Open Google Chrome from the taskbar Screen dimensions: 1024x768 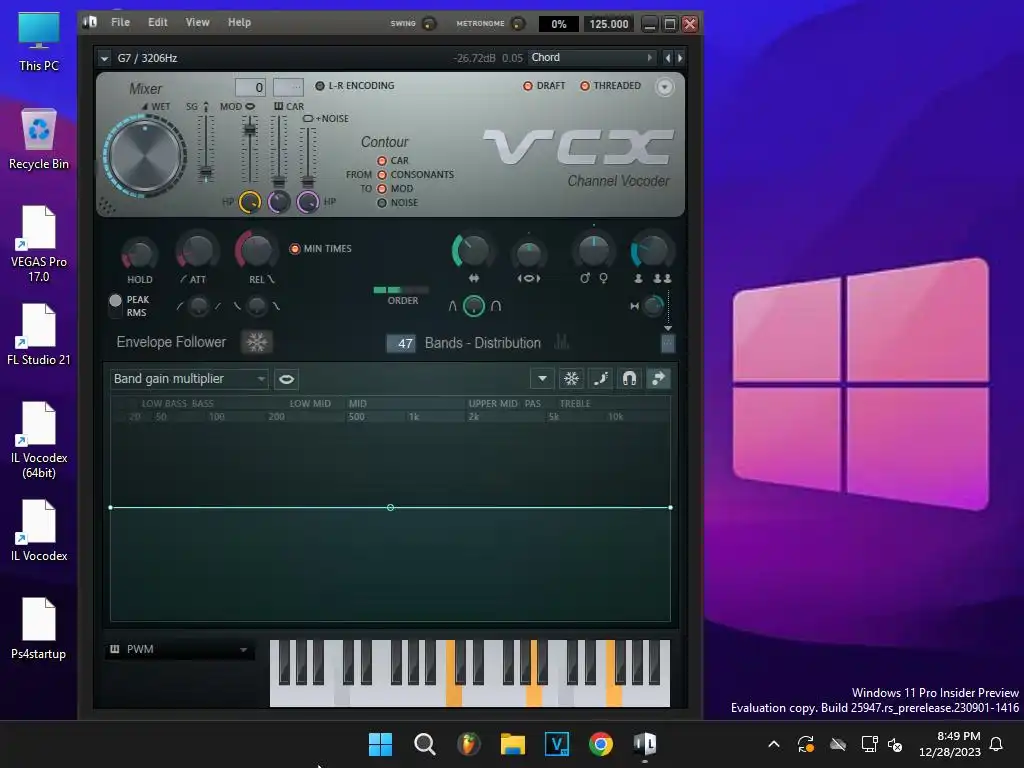[x=601, y=744]
